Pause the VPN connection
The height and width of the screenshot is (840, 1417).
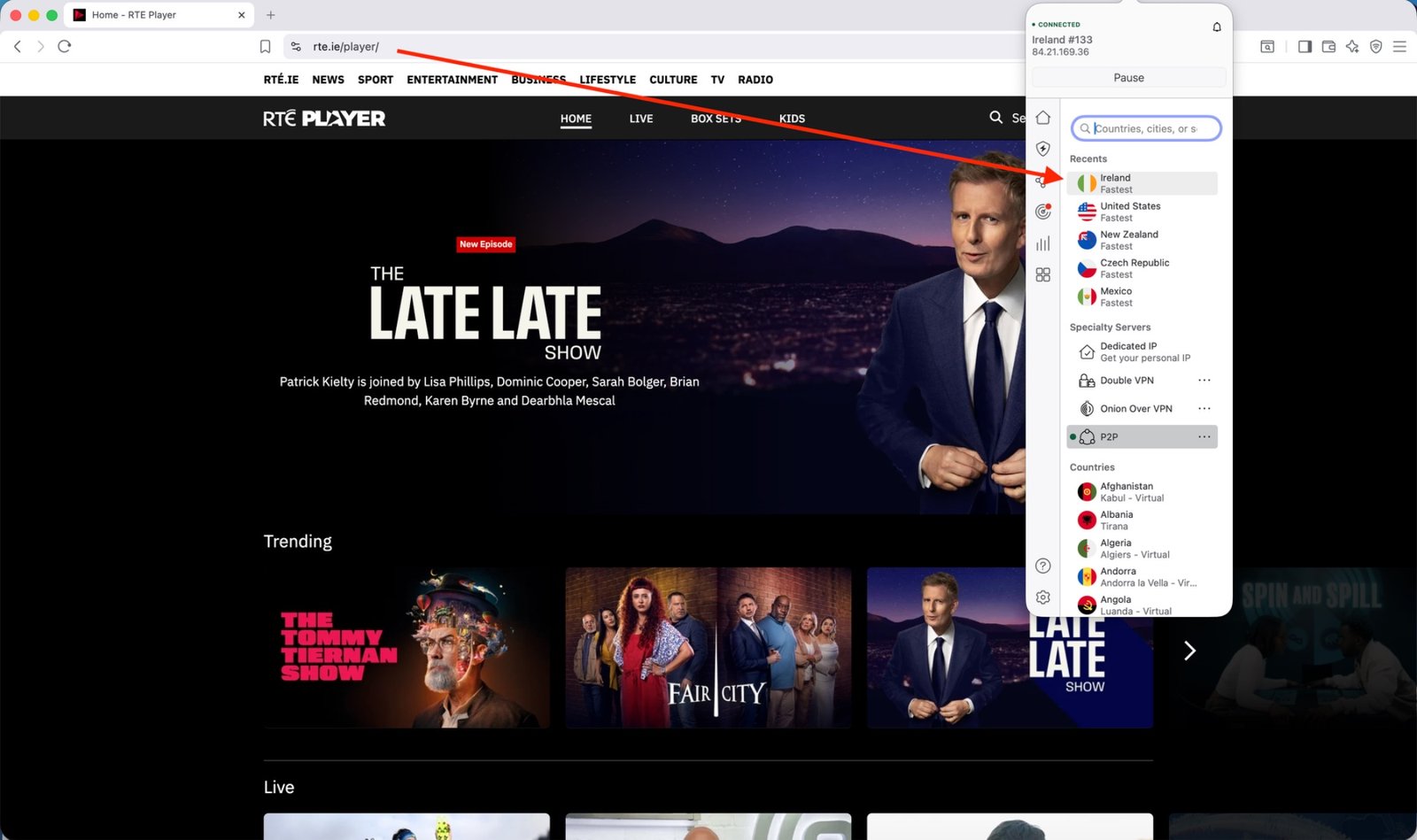point(1127,77)
